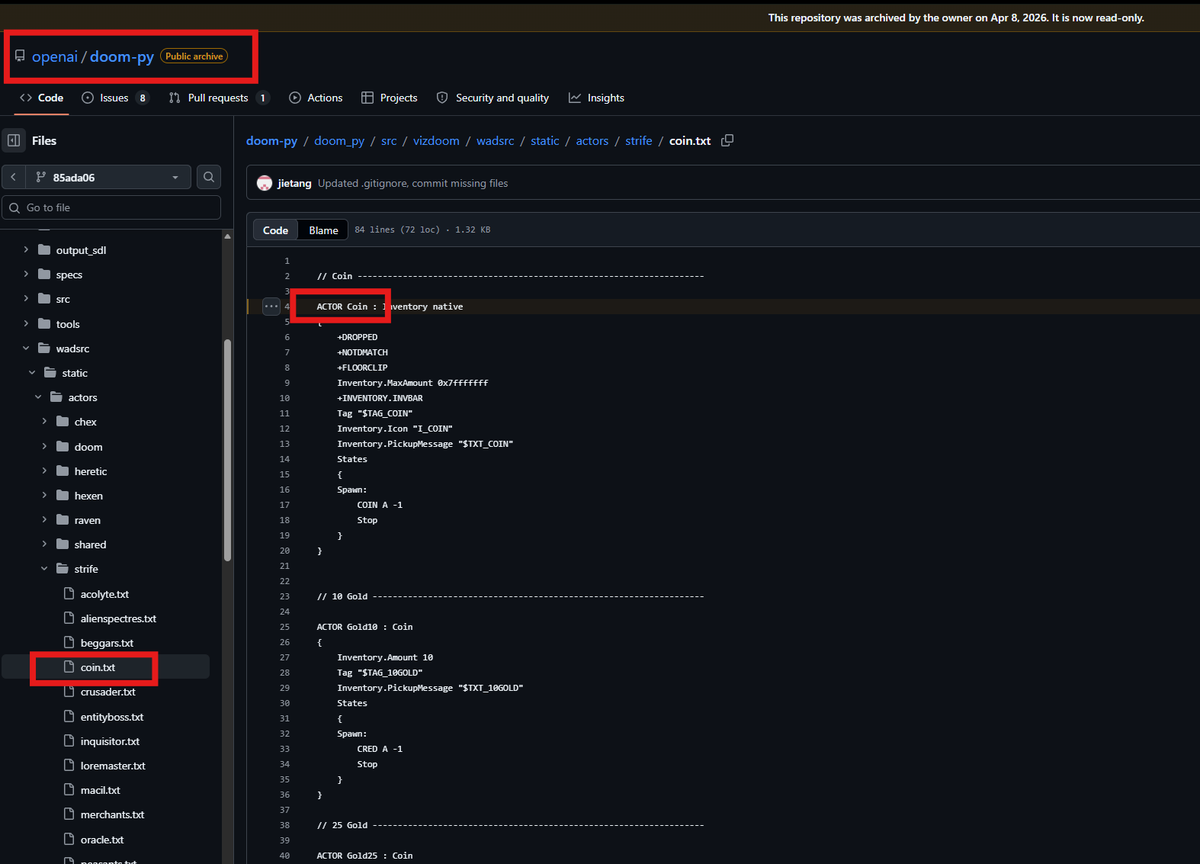Image resolution: width=1200 pixels, height=864 pixels.
Task: Open the Actions tab
Action: click(316, 98)
